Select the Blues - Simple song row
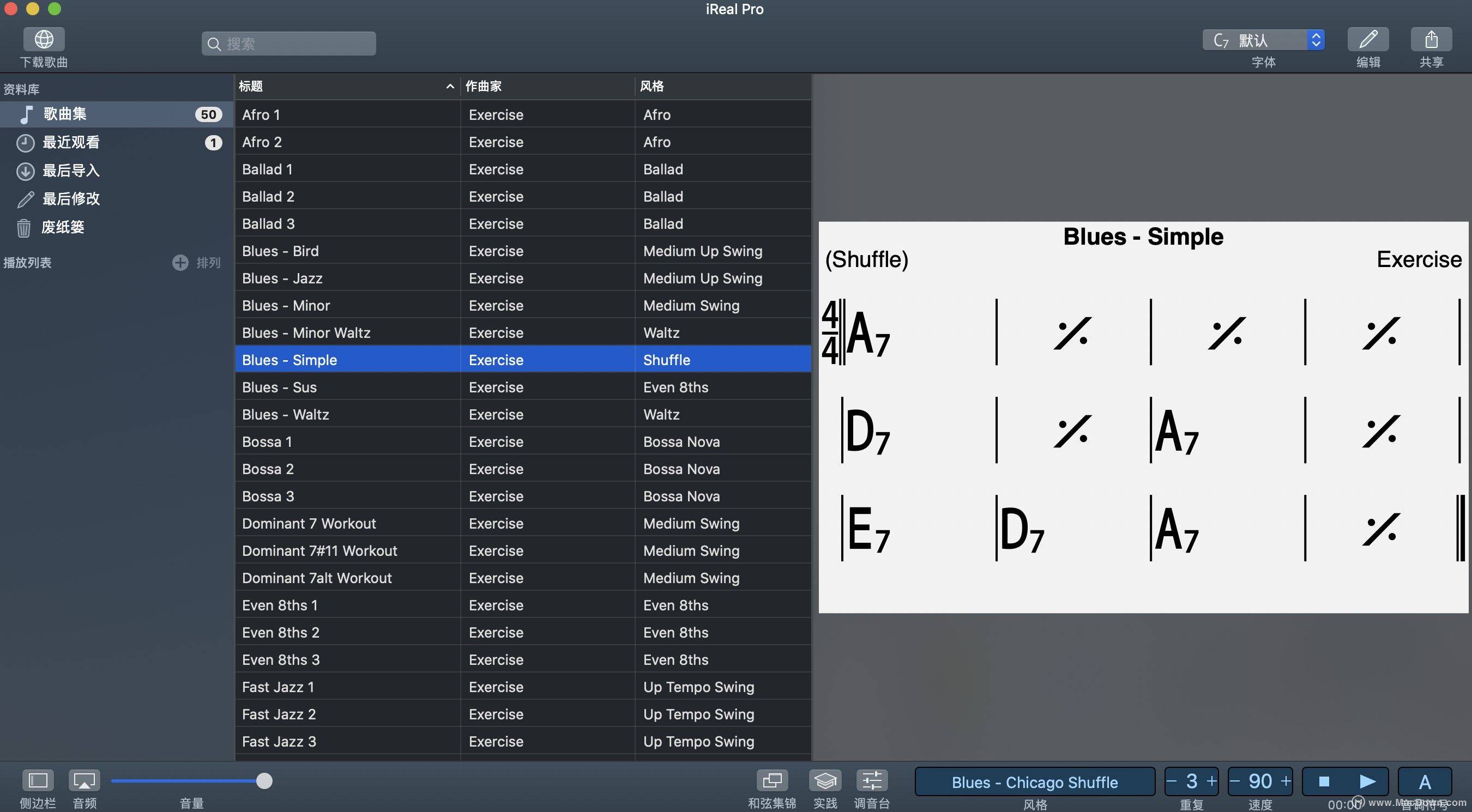The image size is (1472, 812). click(523, 360)
